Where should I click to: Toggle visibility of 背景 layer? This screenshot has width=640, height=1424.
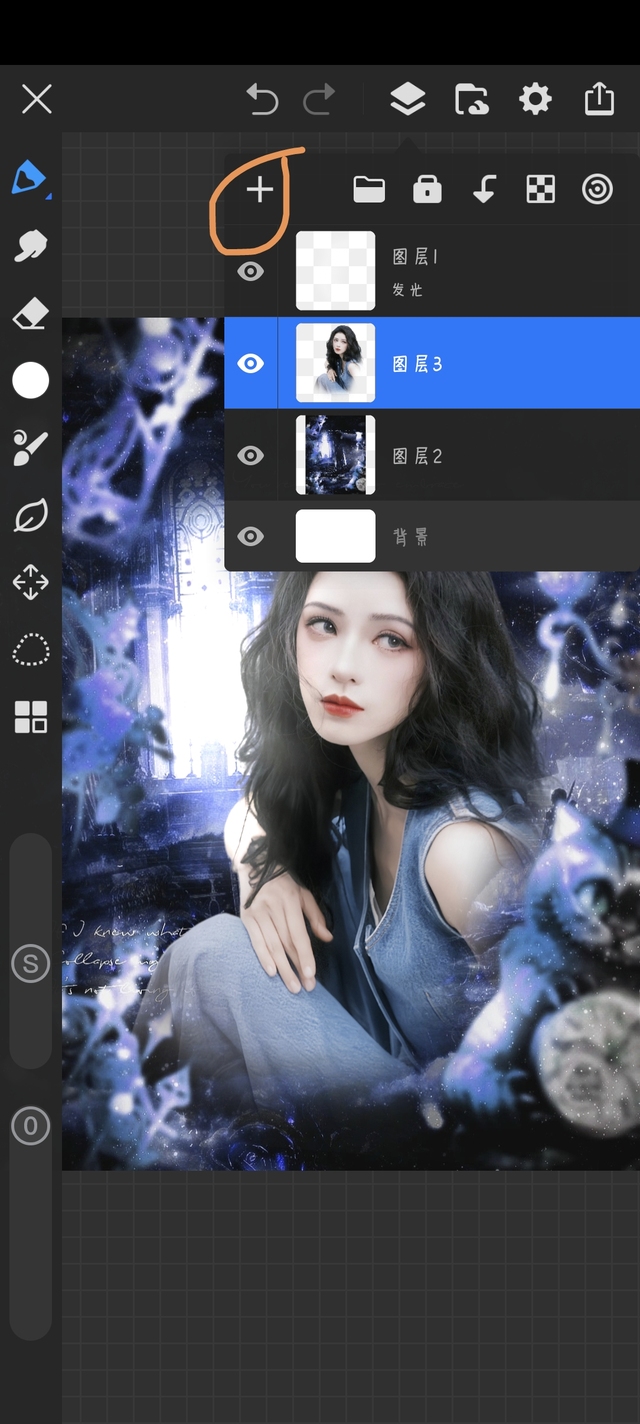[250, 536]
